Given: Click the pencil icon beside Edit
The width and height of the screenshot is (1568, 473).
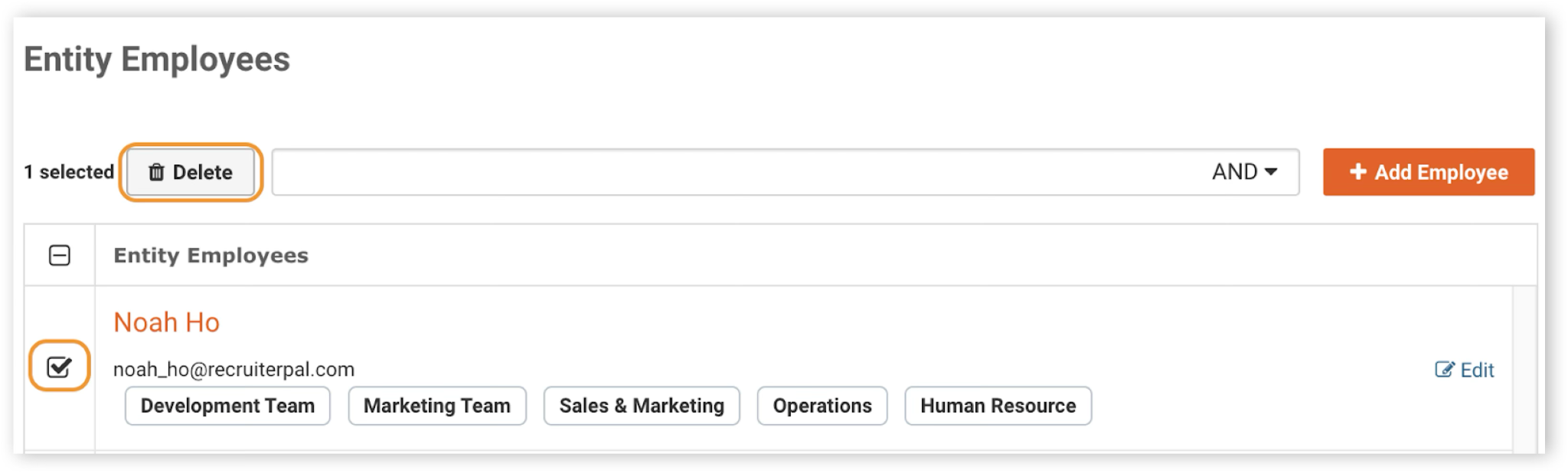Looking at the screenshot, I should (1444, 370).
